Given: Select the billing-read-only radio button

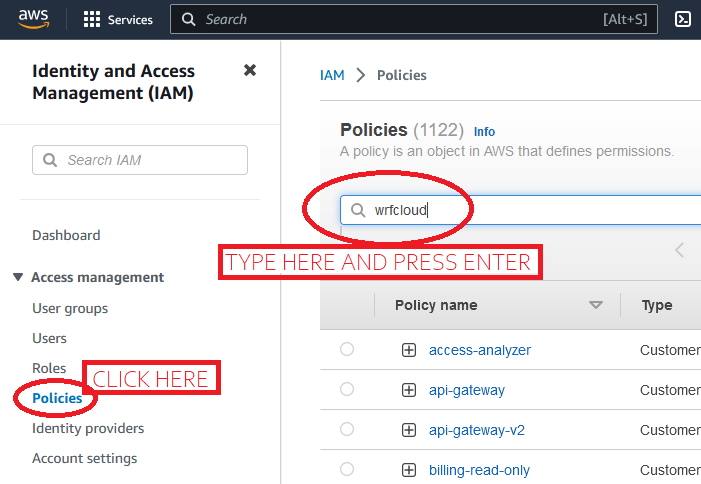Looking at the screenshot, I should pyautogui.click(x=347, y=469).
